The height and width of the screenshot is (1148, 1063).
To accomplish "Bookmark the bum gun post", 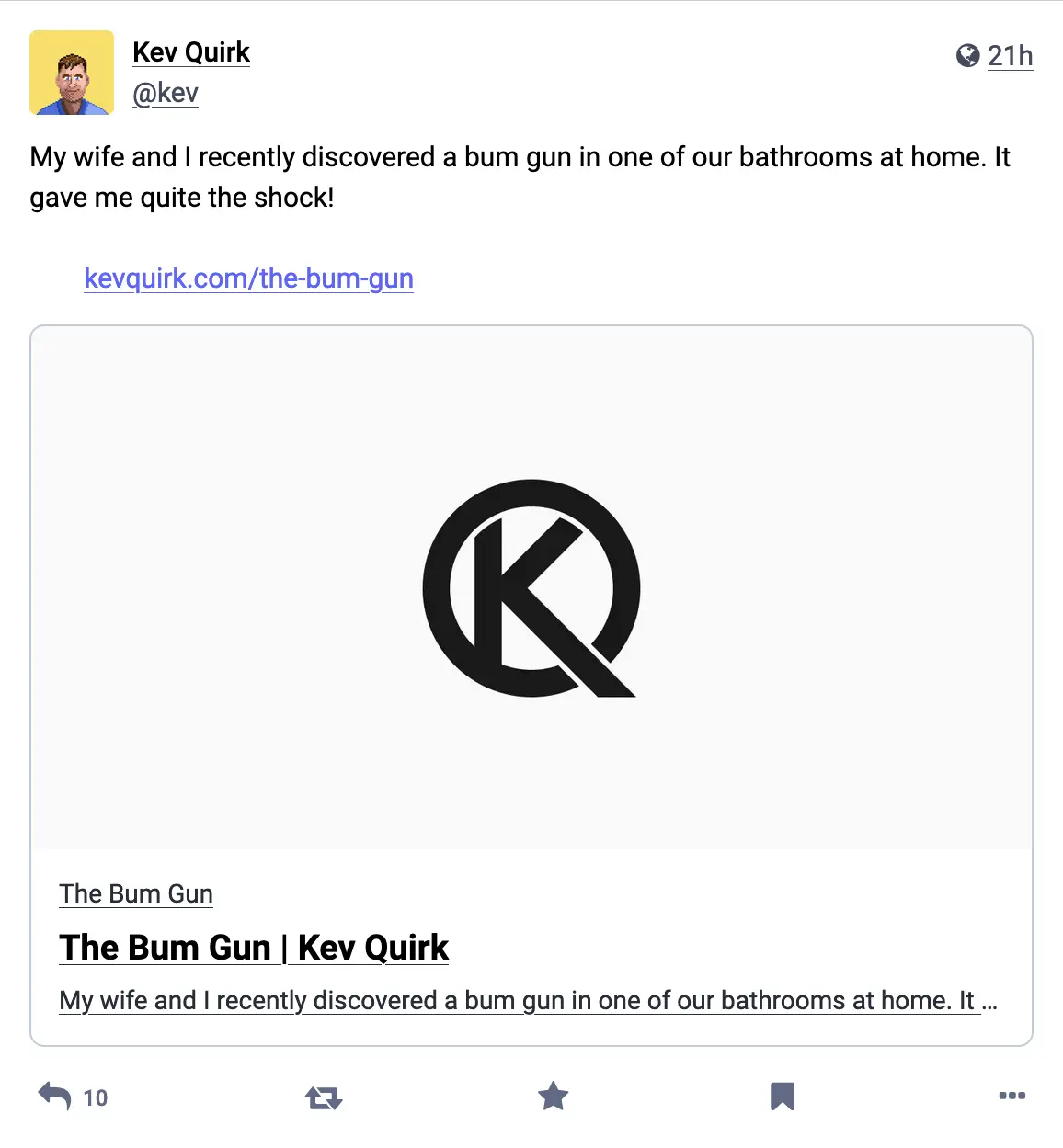I will (x=782, y=1096).
